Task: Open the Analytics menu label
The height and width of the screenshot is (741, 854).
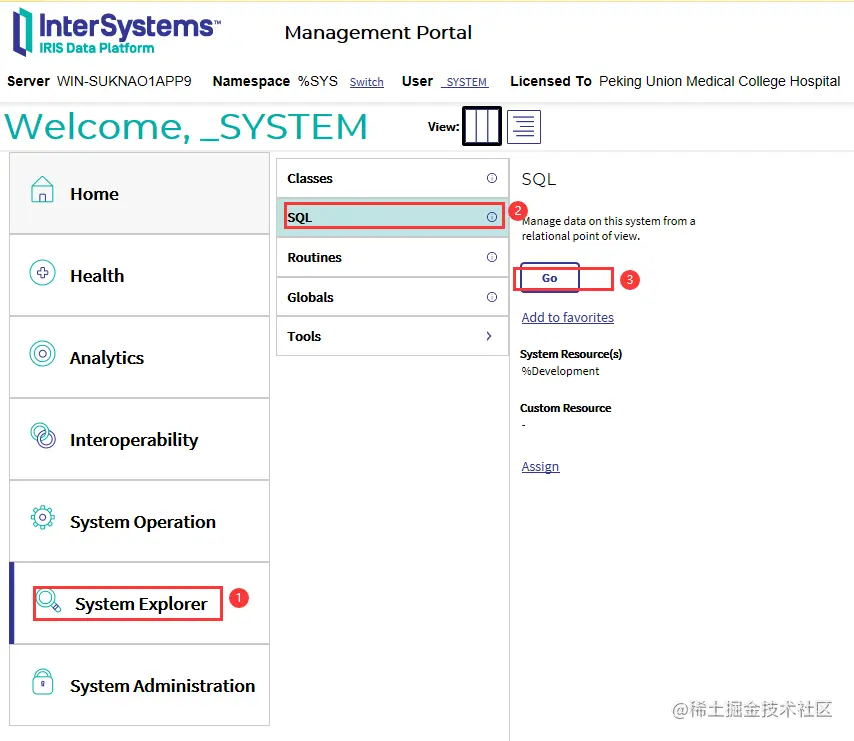Action: [x=107, y=358]
